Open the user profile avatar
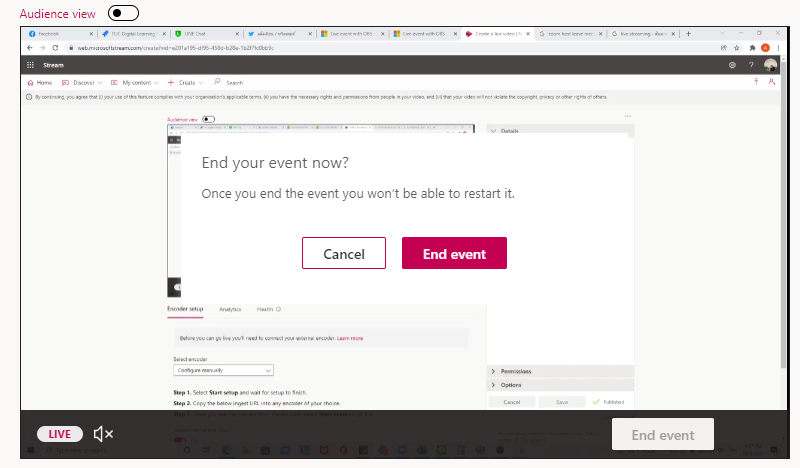 pos(770,65)
